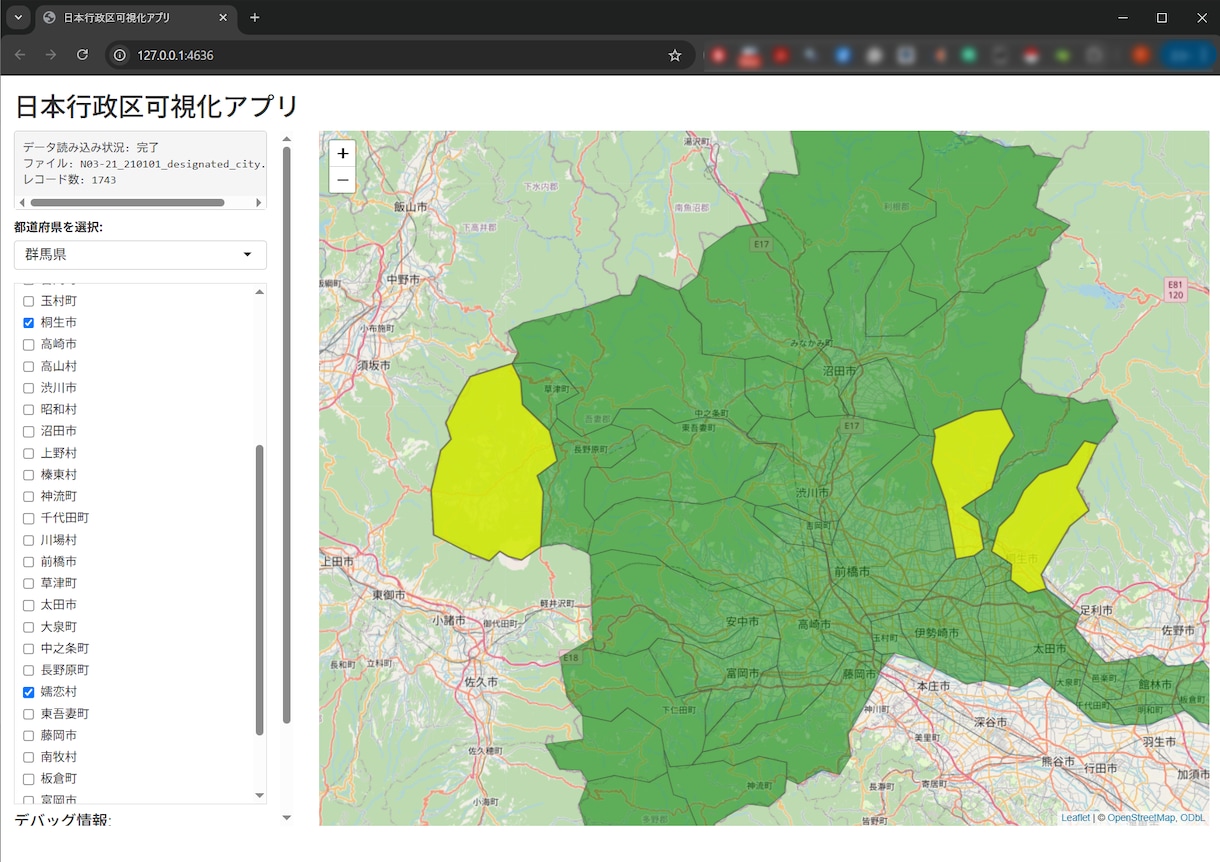1220x862 pixels.
Task: Click the 沼田市 label on the map
Action: pos(839,370)
